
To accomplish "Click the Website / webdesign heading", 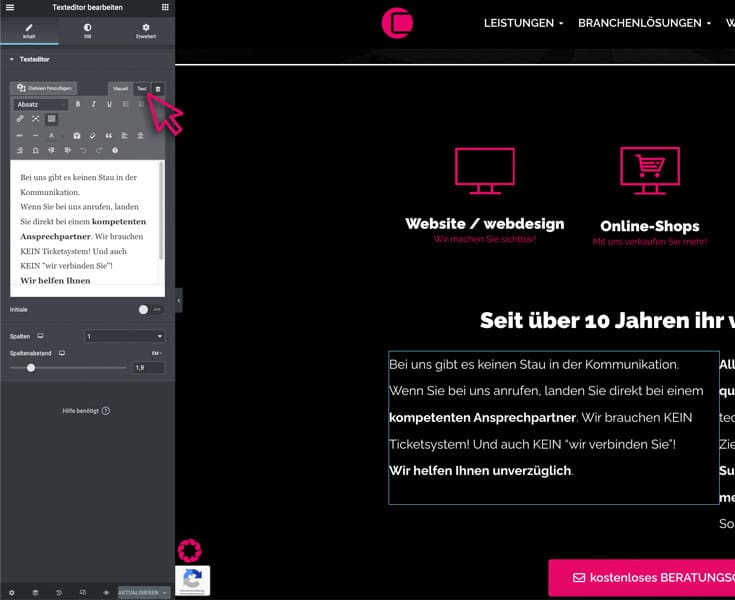I will click(x=485, y=224).
